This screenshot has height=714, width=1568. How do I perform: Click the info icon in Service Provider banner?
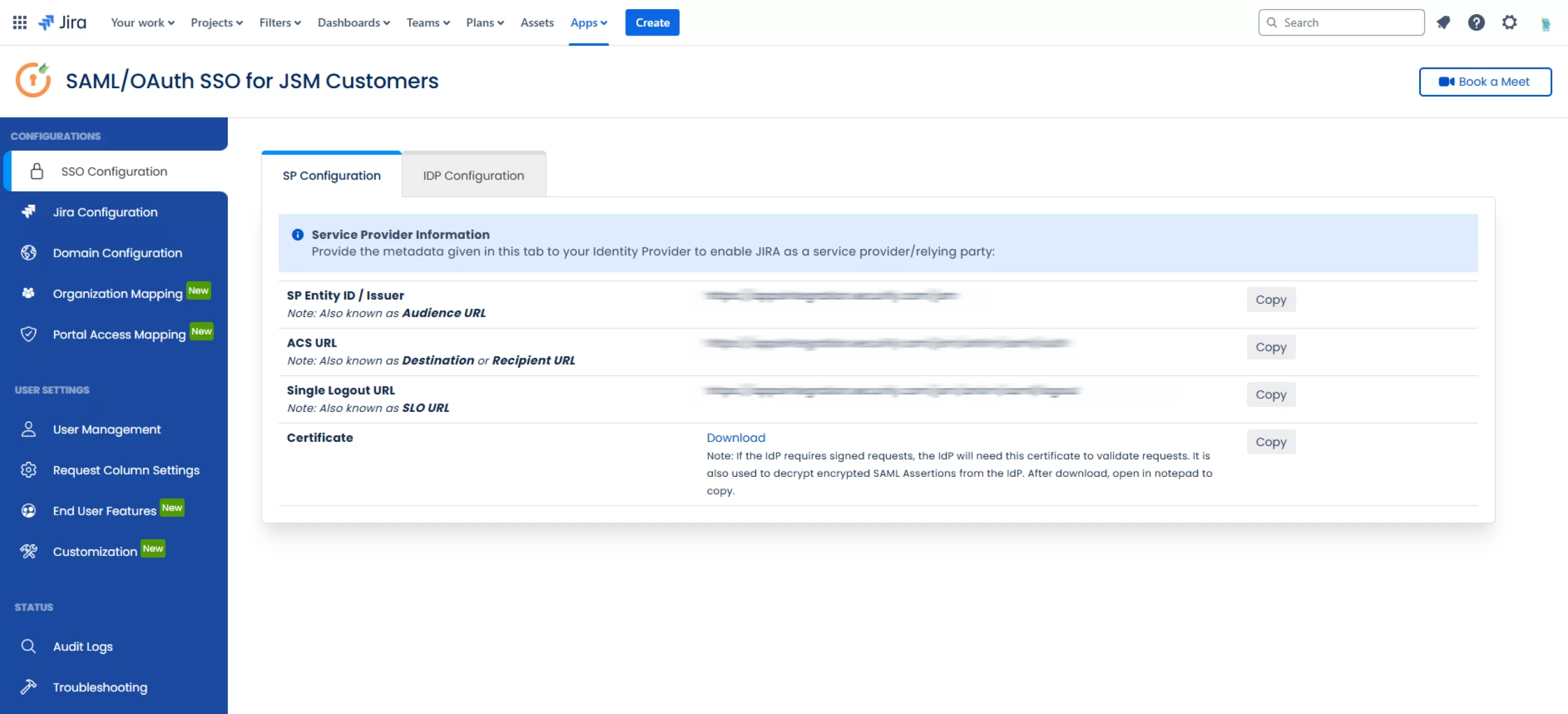click(x=298, y=234)
